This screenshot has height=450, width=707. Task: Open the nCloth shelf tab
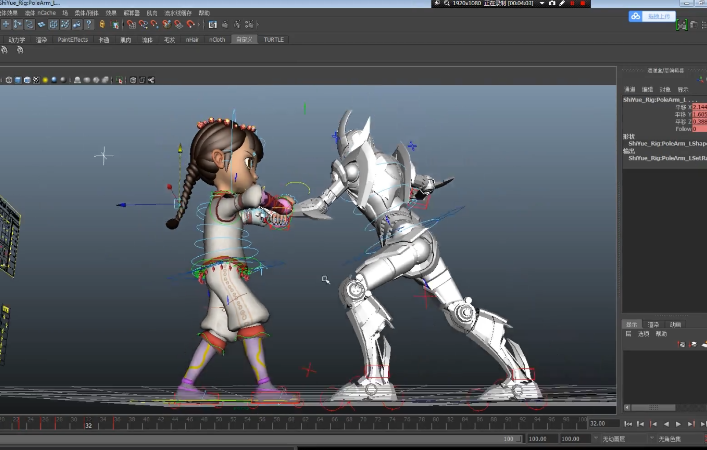(217, 40)
